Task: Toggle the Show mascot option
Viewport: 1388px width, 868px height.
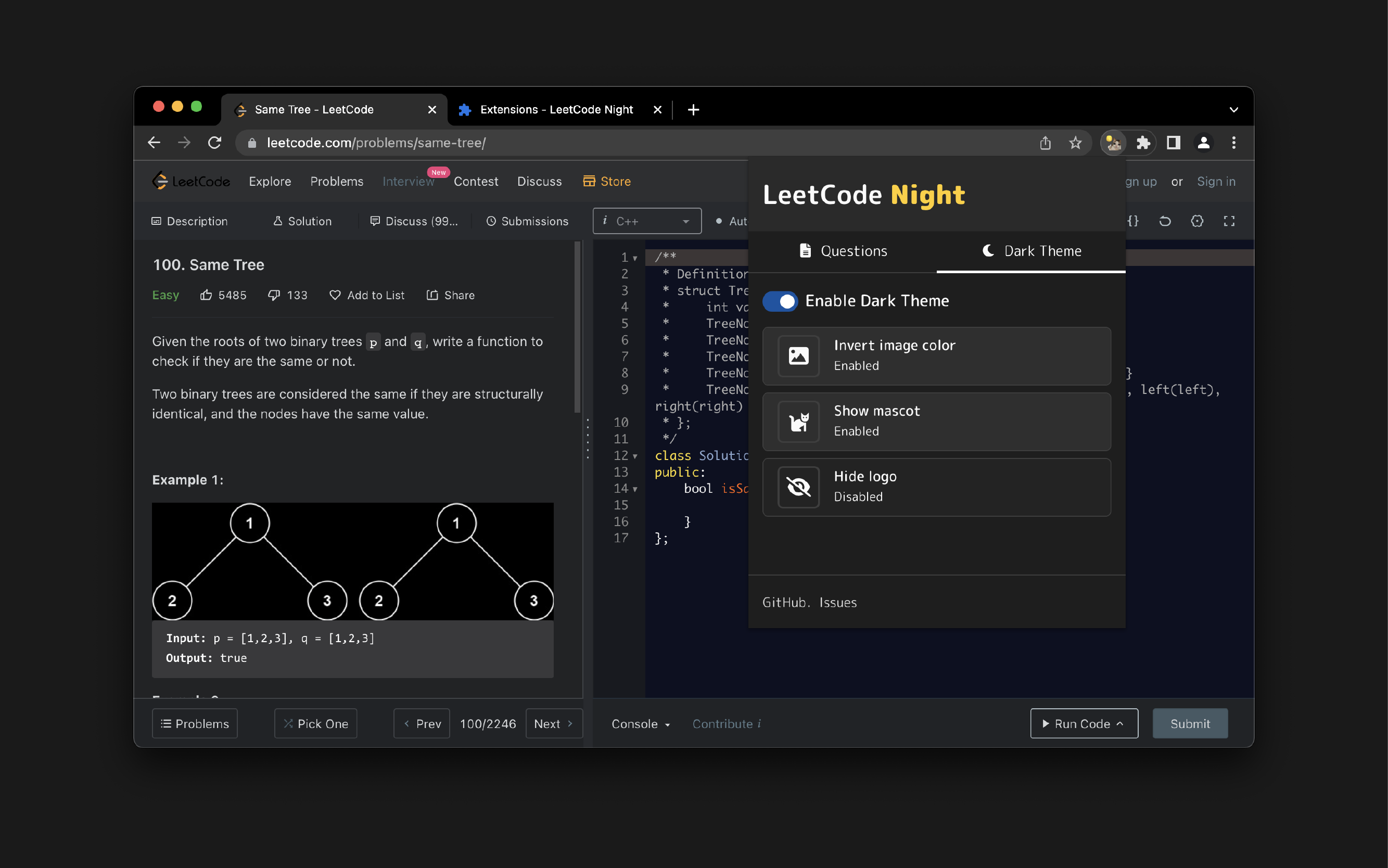Action: pyautogui.click(x=936, y=422)
